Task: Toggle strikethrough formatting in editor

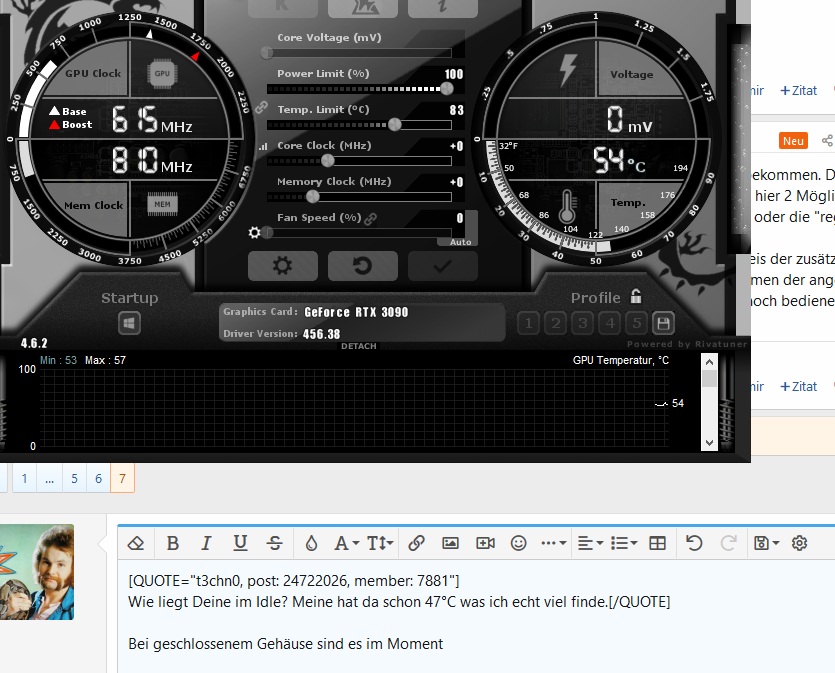Action: point(274,543)
